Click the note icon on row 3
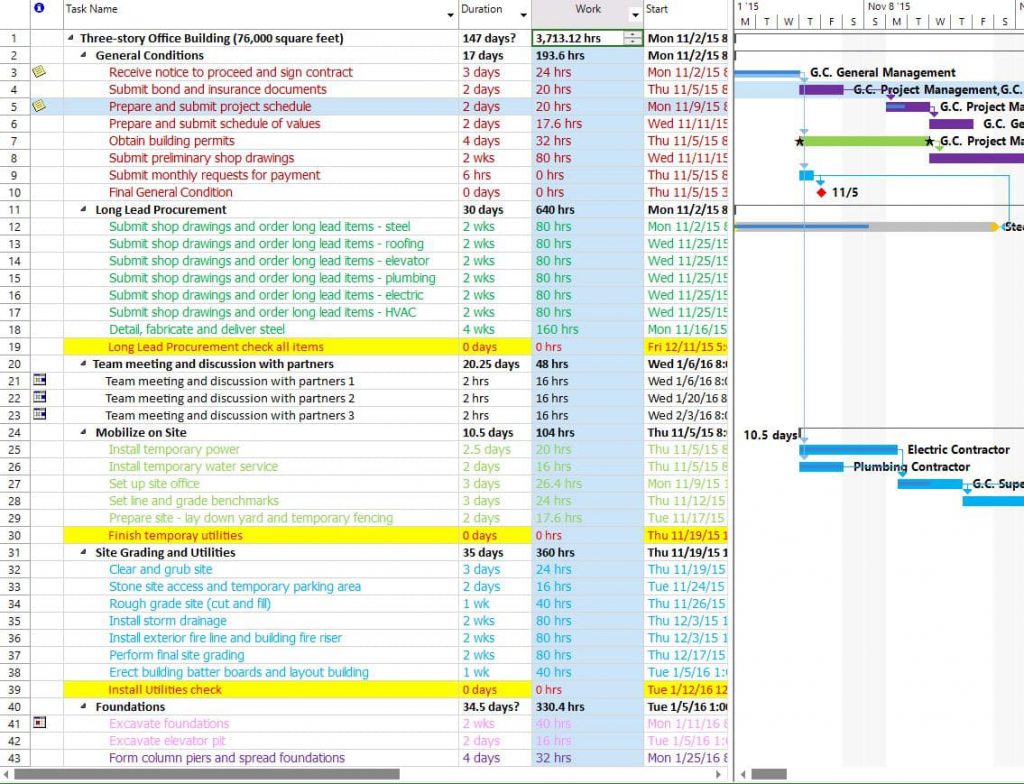Viewport: 1024px width, 784px height. pos(39,72)
